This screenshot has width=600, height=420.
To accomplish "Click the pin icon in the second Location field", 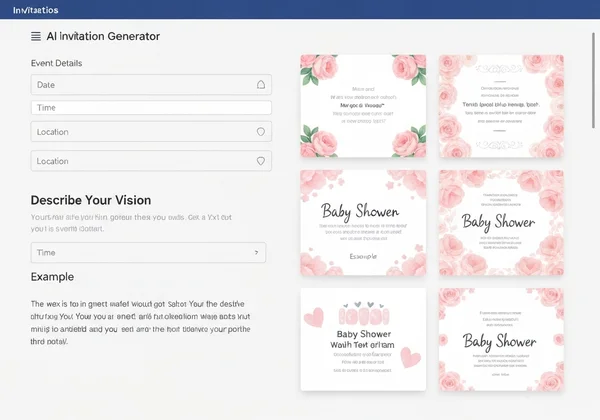I will point(261,161).
